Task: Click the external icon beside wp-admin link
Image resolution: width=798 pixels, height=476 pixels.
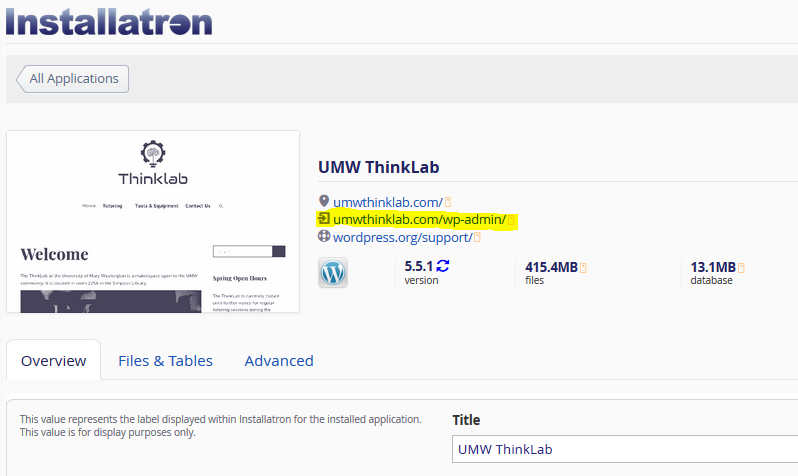Action: pyautogui.click(x=511, y=220)
